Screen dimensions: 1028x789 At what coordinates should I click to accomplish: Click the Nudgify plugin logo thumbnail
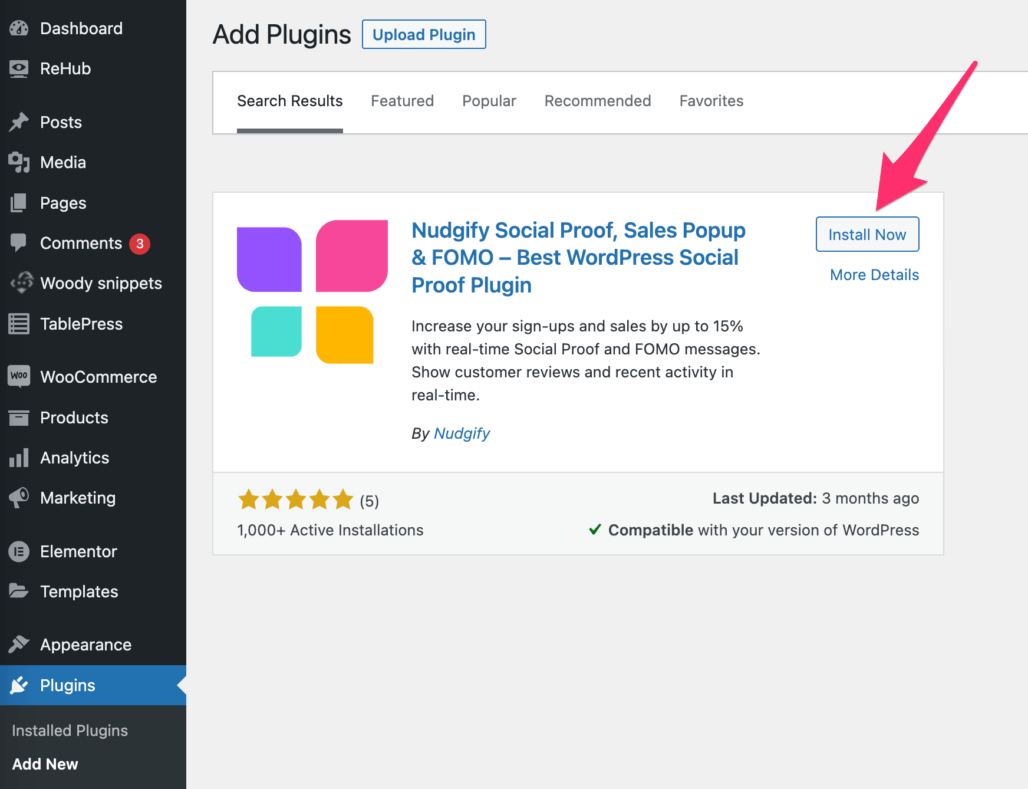312,292
